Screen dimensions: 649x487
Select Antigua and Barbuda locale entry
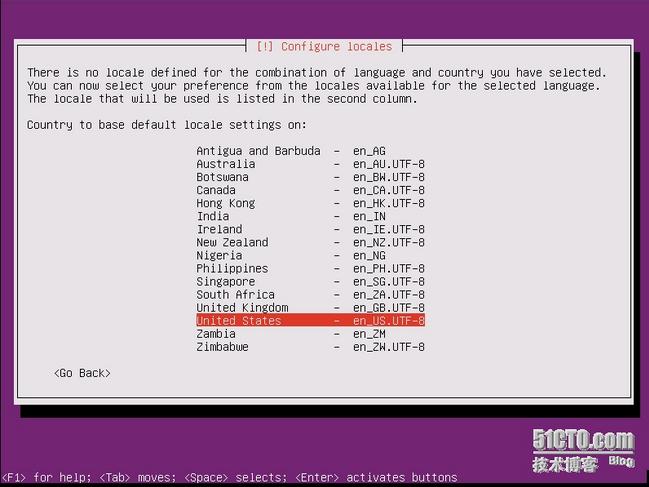[x=258, y=151]
